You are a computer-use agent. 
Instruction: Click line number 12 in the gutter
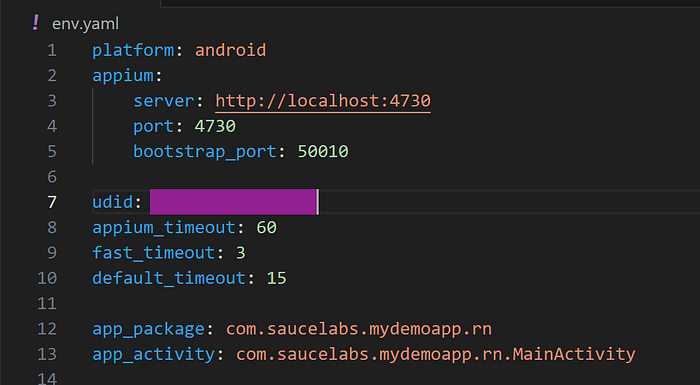click(47, 329)
